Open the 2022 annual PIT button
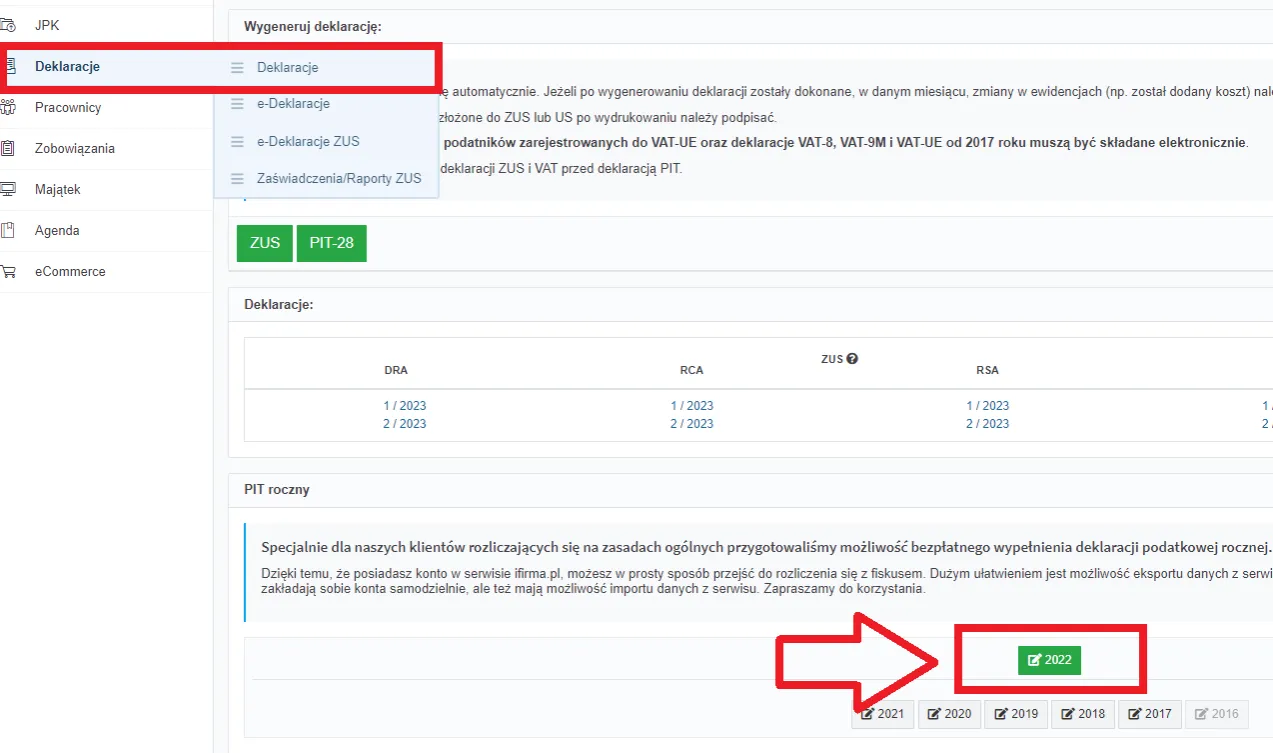 coord(1049,660)
